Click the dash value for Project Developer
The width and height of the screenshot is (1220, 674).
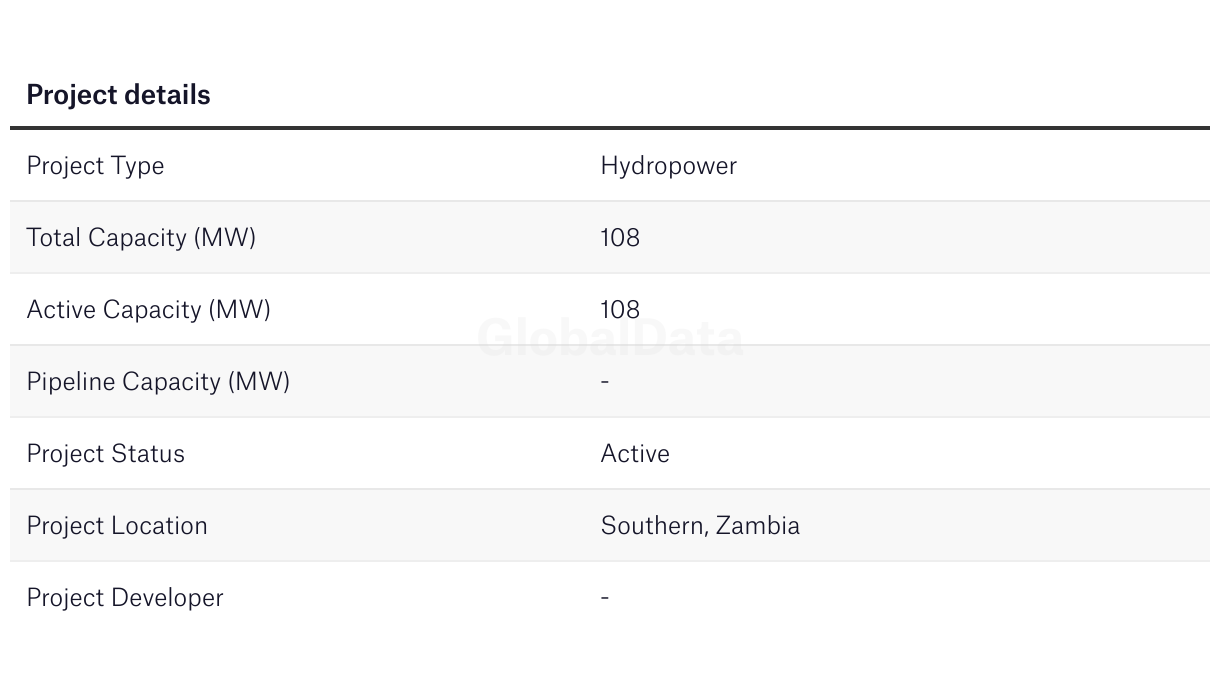[x=605, y=597]
